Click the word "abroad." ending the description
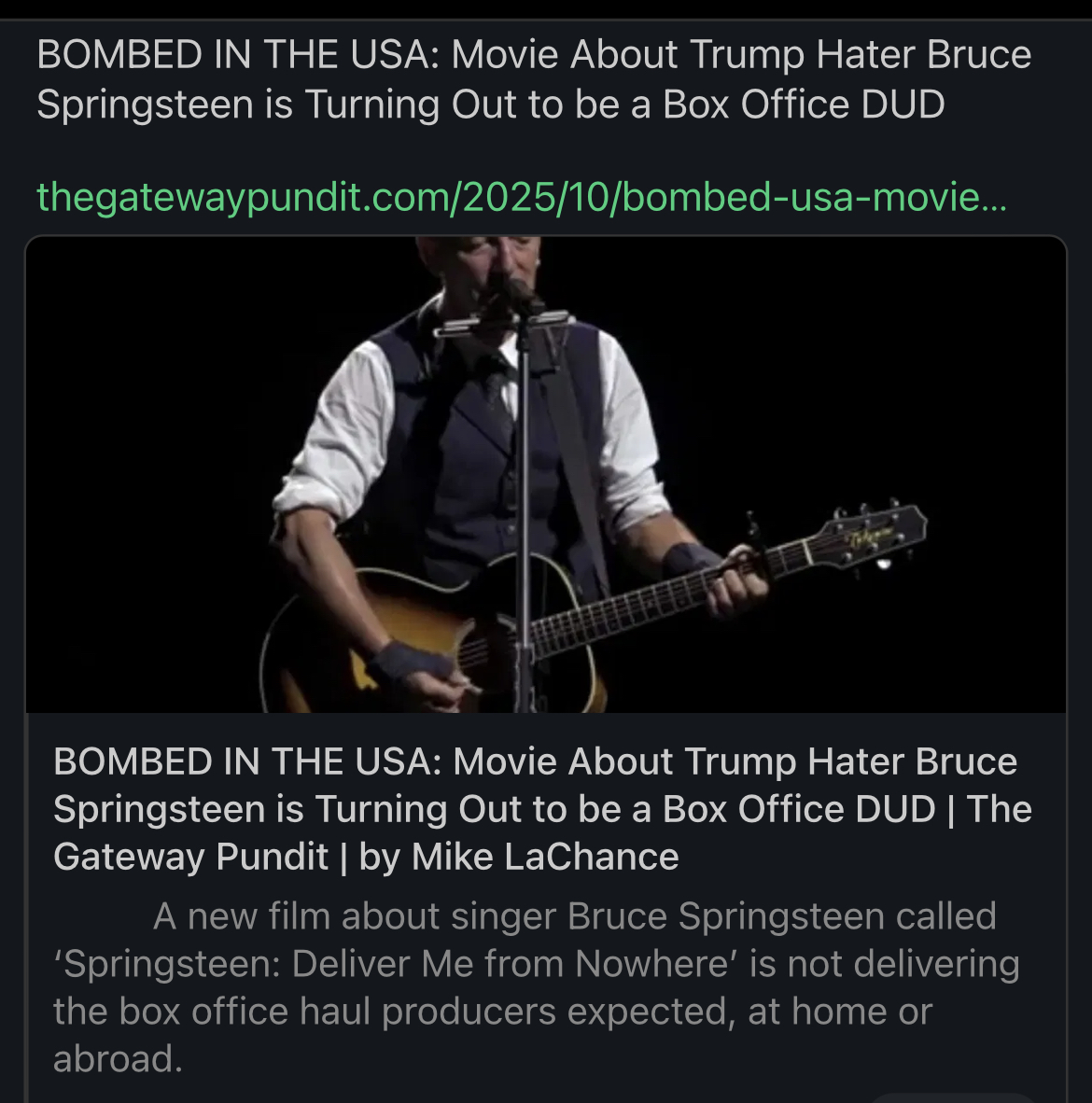 [x=118, y=1059]
